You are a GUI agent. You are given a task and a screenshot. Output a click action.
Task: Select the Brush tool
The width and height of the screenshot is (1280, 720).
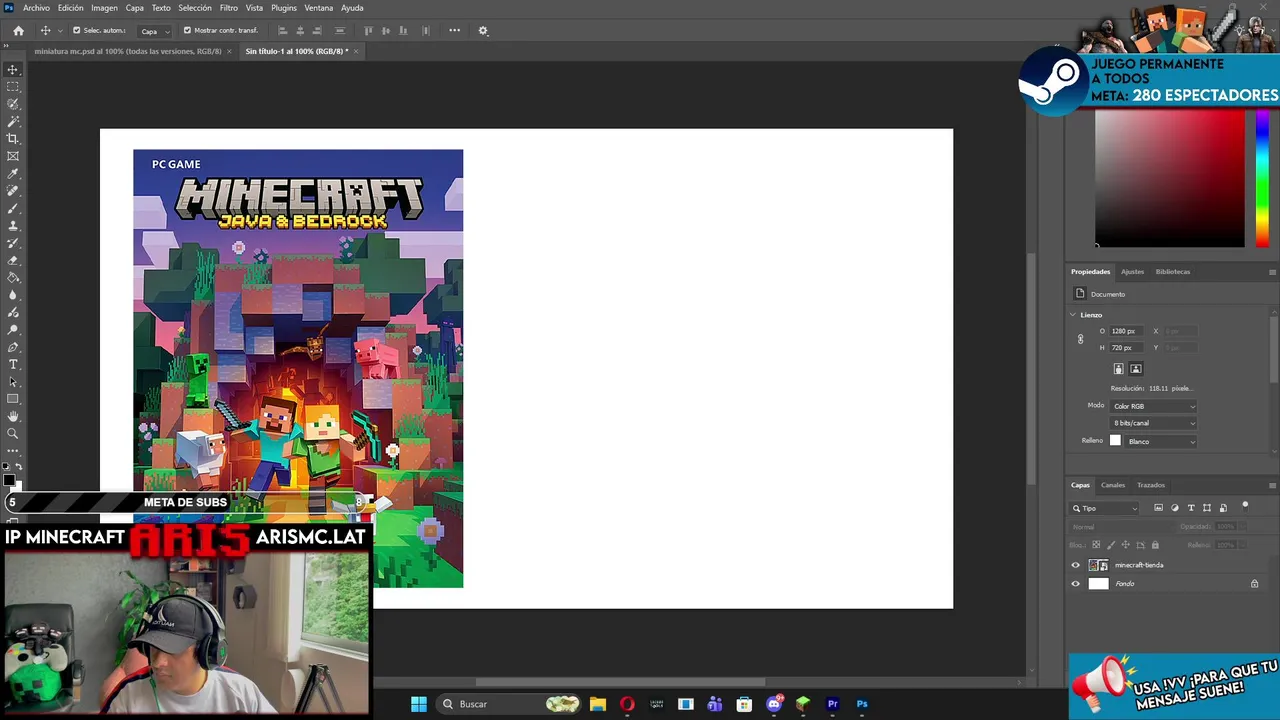[x=13, y=208]
